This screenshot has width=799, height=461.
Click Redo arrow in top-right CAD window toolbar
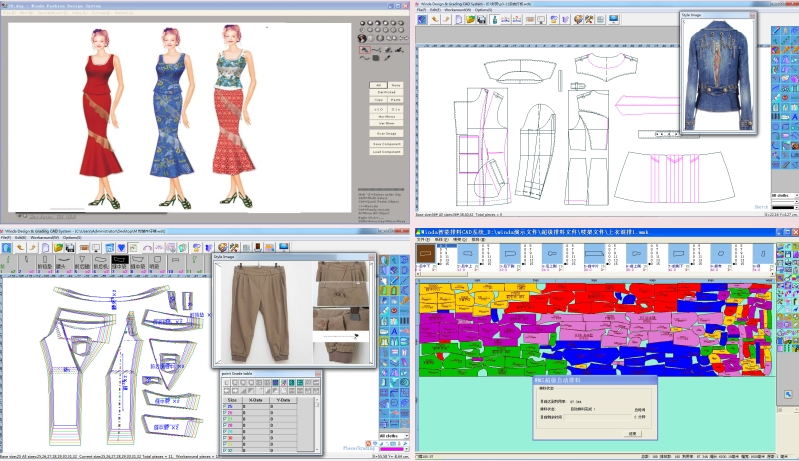(446, 19)
